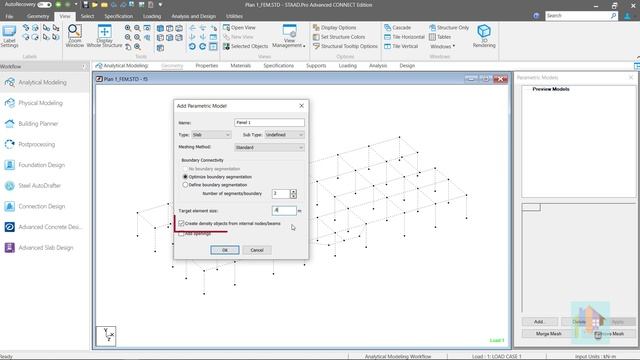
Task: Go to Supports page tab
Action: 316,66
